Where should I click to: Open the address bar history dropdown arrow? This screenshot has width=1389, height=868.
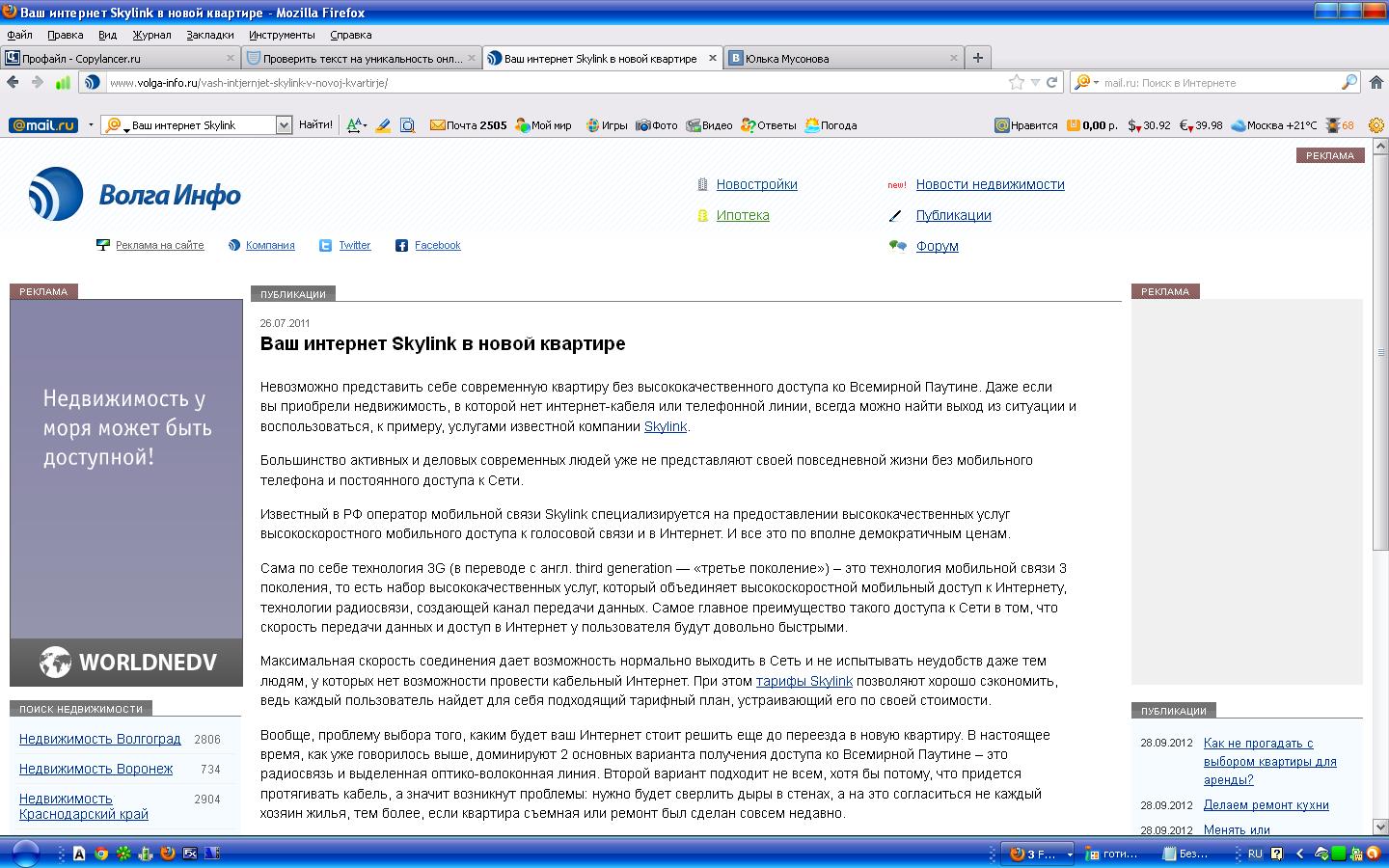click(x=1035, y=83)
